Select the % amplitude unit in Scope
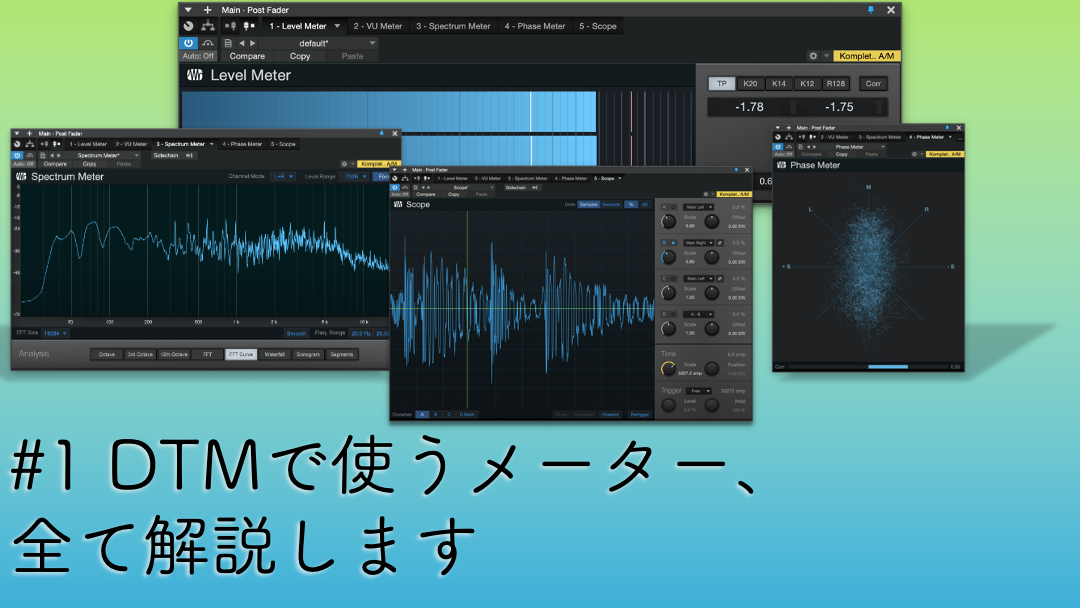The width and height of the screenshot is (1080, 608). (631, 205)
